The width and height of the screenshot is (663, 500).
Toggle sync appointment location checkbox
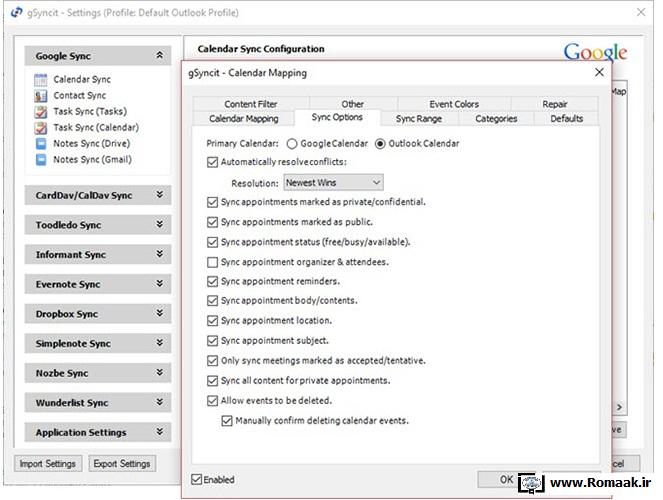pos(212,321)
